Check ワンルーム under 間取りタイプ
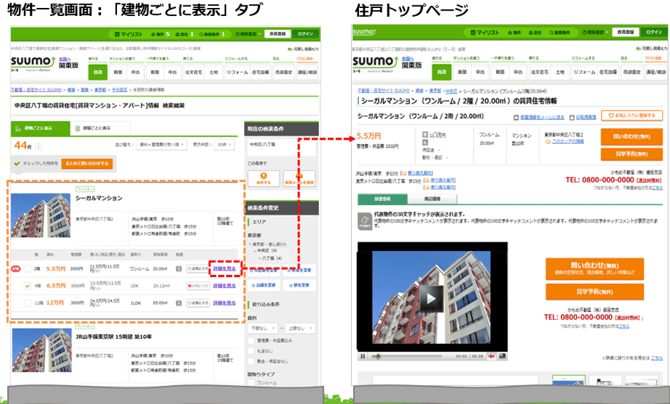670x404 pixels. (251, 383)
